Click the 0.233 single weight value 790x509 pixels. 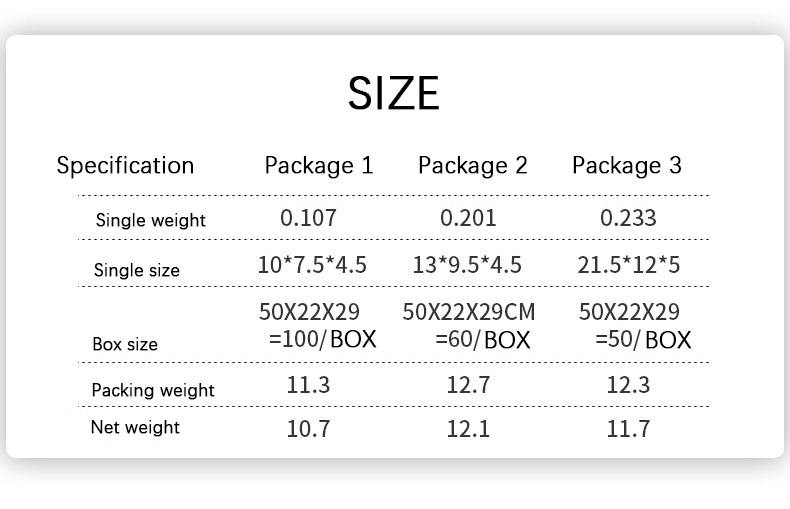click(x=628, y=217)
